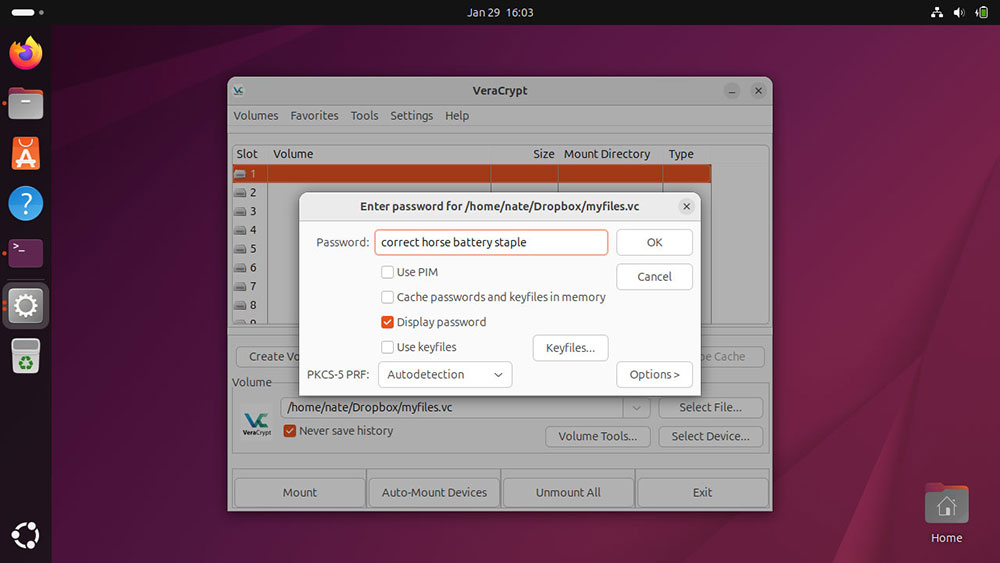Open the gear application in dock
The height and width of the screenshot is (563, 1000).
[x=26, y=305]
